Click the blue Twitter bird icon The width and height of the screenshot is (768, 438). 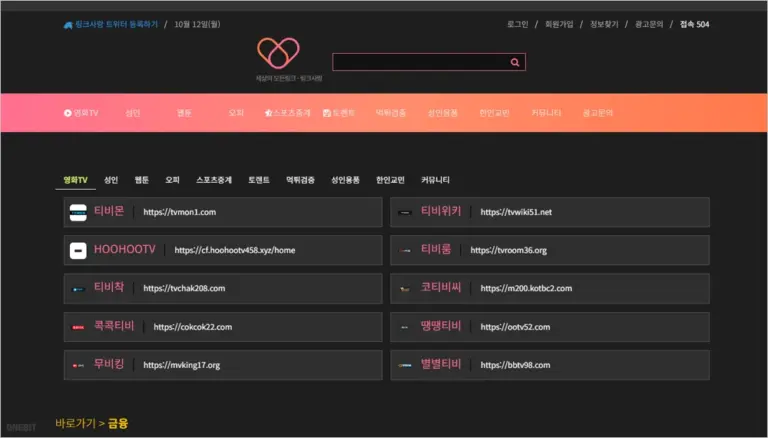[x=68, y=25]
